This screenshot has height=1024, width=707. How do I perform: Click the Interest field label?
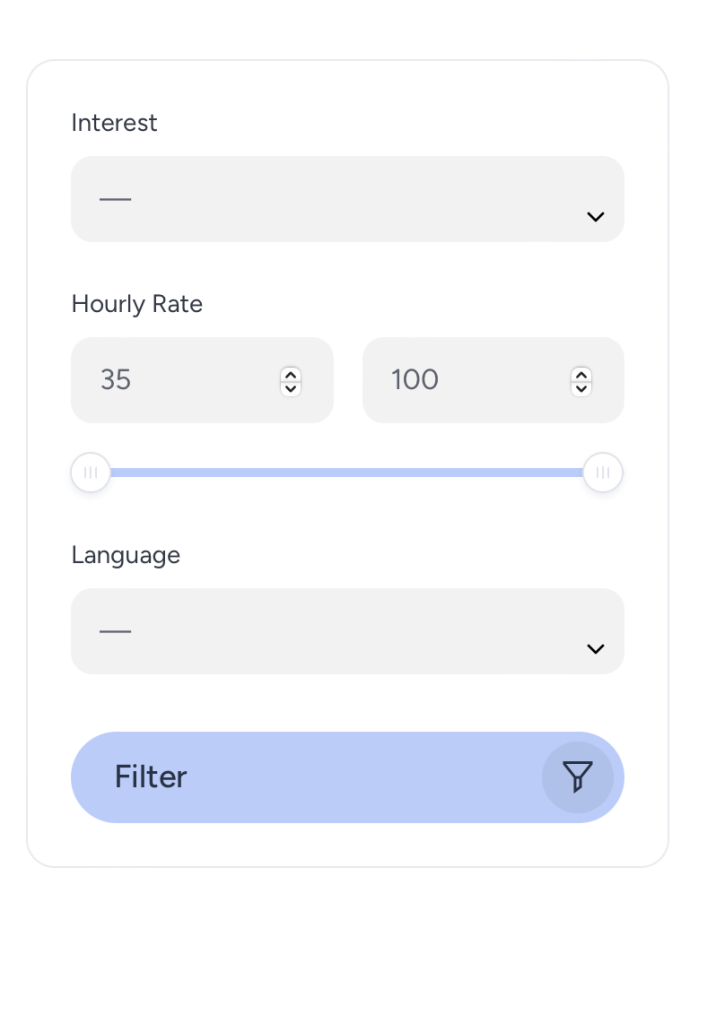(x=114, y=123)
